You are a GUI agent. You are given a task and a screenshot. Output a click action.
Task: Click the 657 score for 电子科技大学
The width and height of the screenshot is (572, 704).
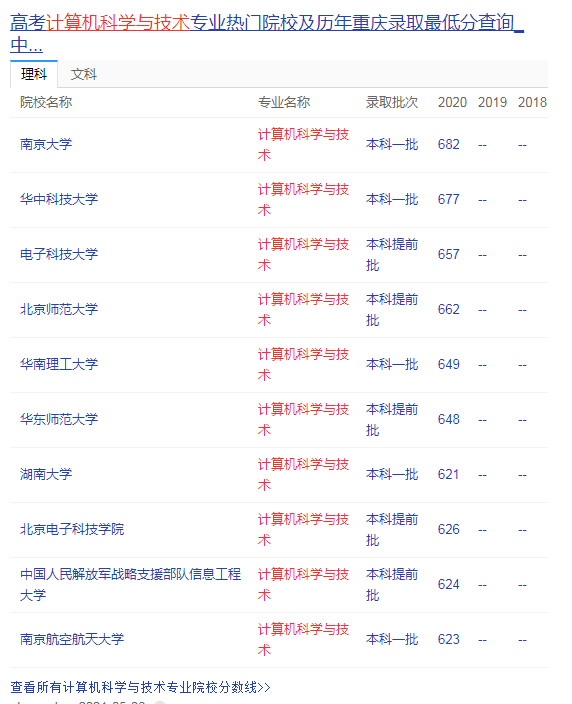click(x=449, y=255)
